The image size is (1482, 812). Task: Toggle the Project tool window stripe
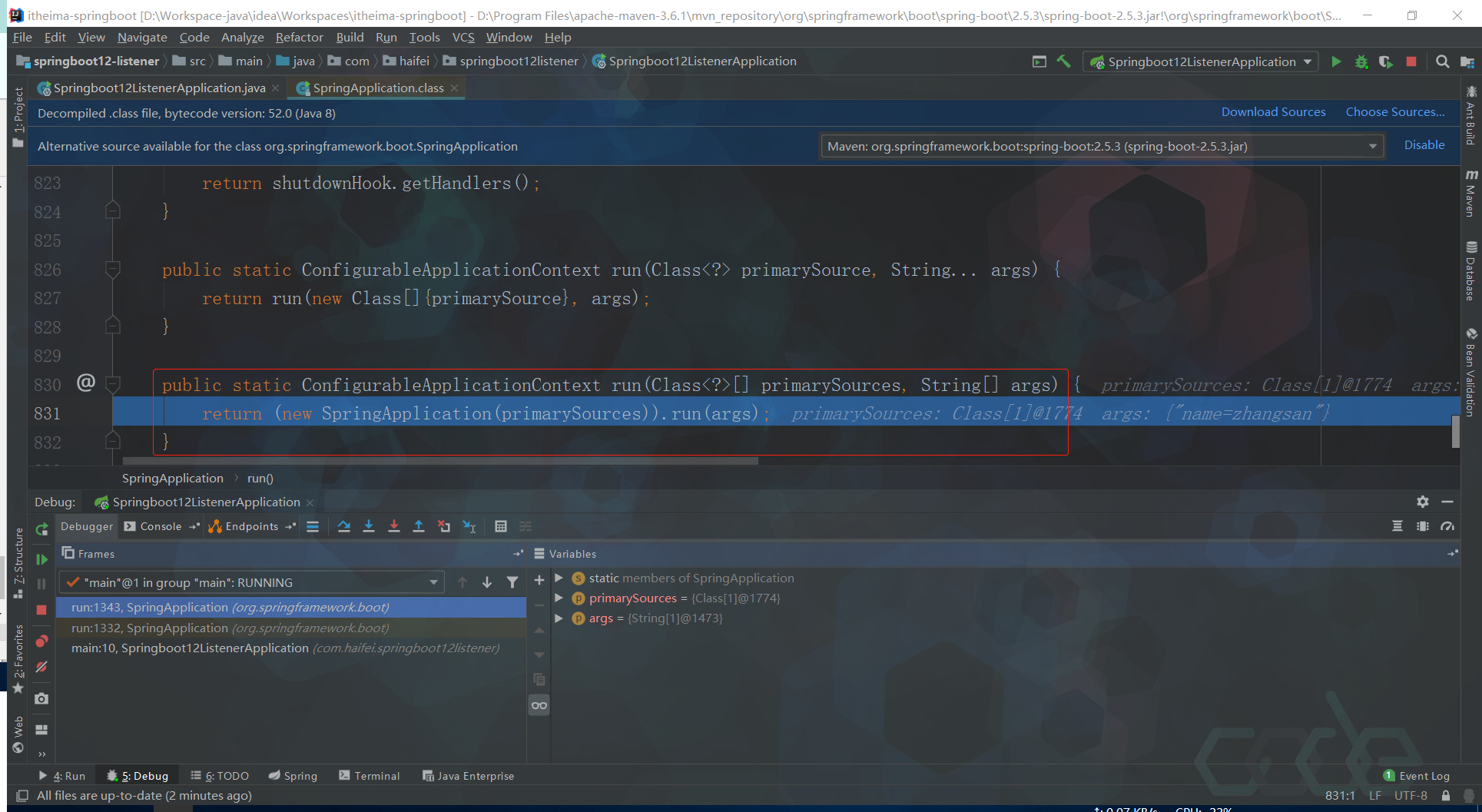click(x=18, y=118)
